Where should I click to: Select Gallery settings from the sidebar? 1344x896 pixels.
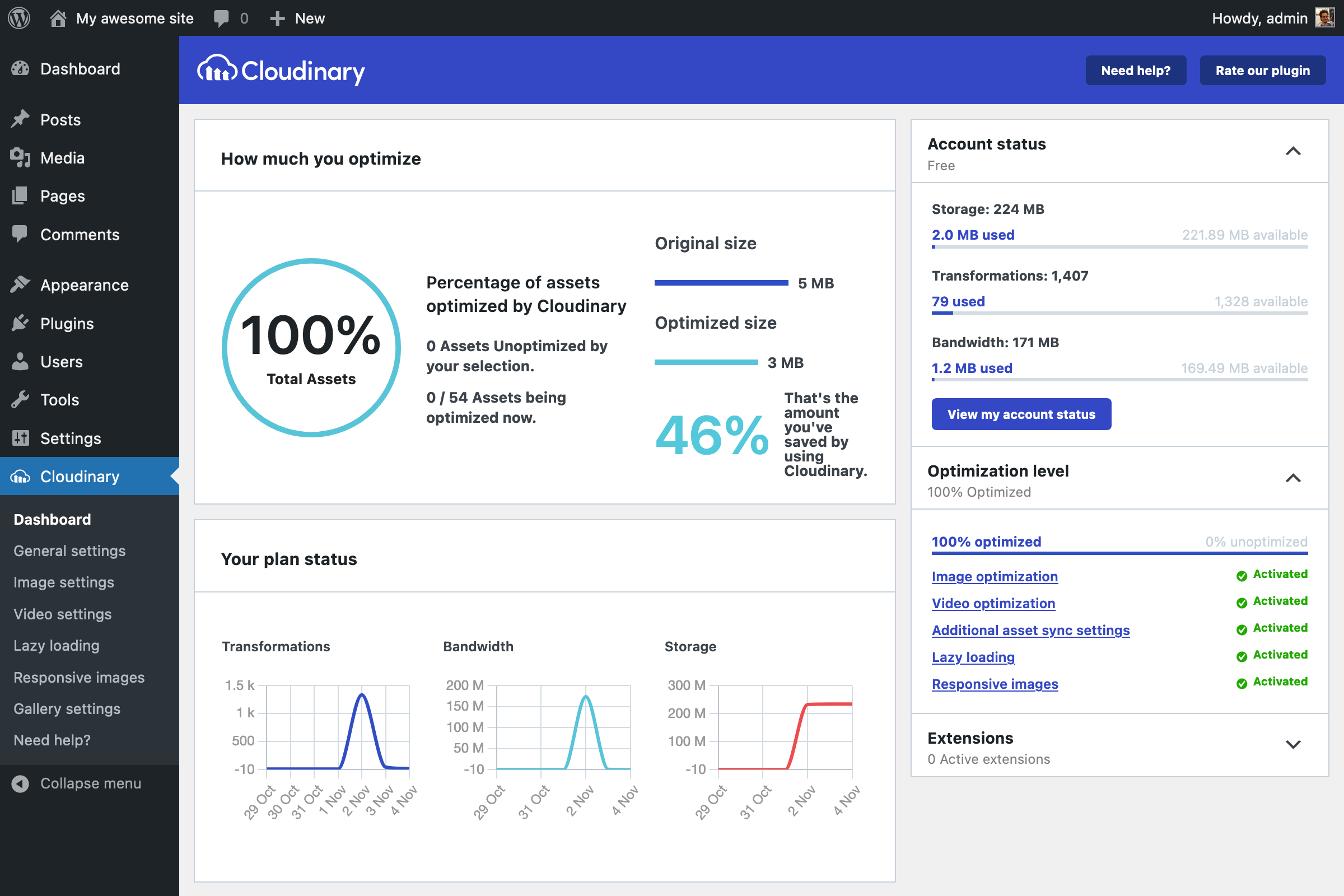(66, 708)
